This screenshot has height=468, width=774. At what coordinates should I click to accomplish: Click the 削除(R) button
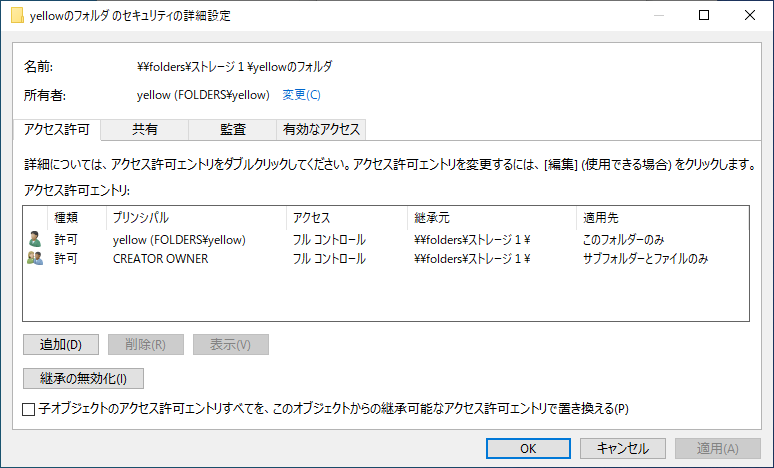(x=146, y=345)
